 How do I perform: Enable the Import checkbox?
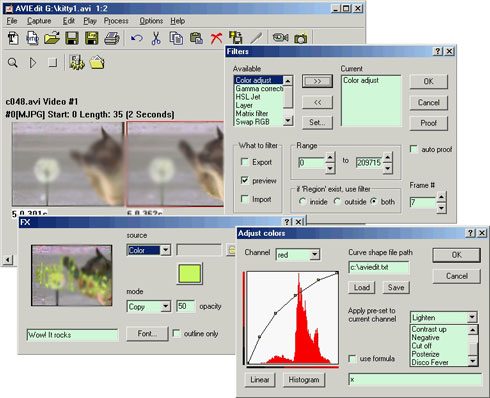[x=245, y=199]
